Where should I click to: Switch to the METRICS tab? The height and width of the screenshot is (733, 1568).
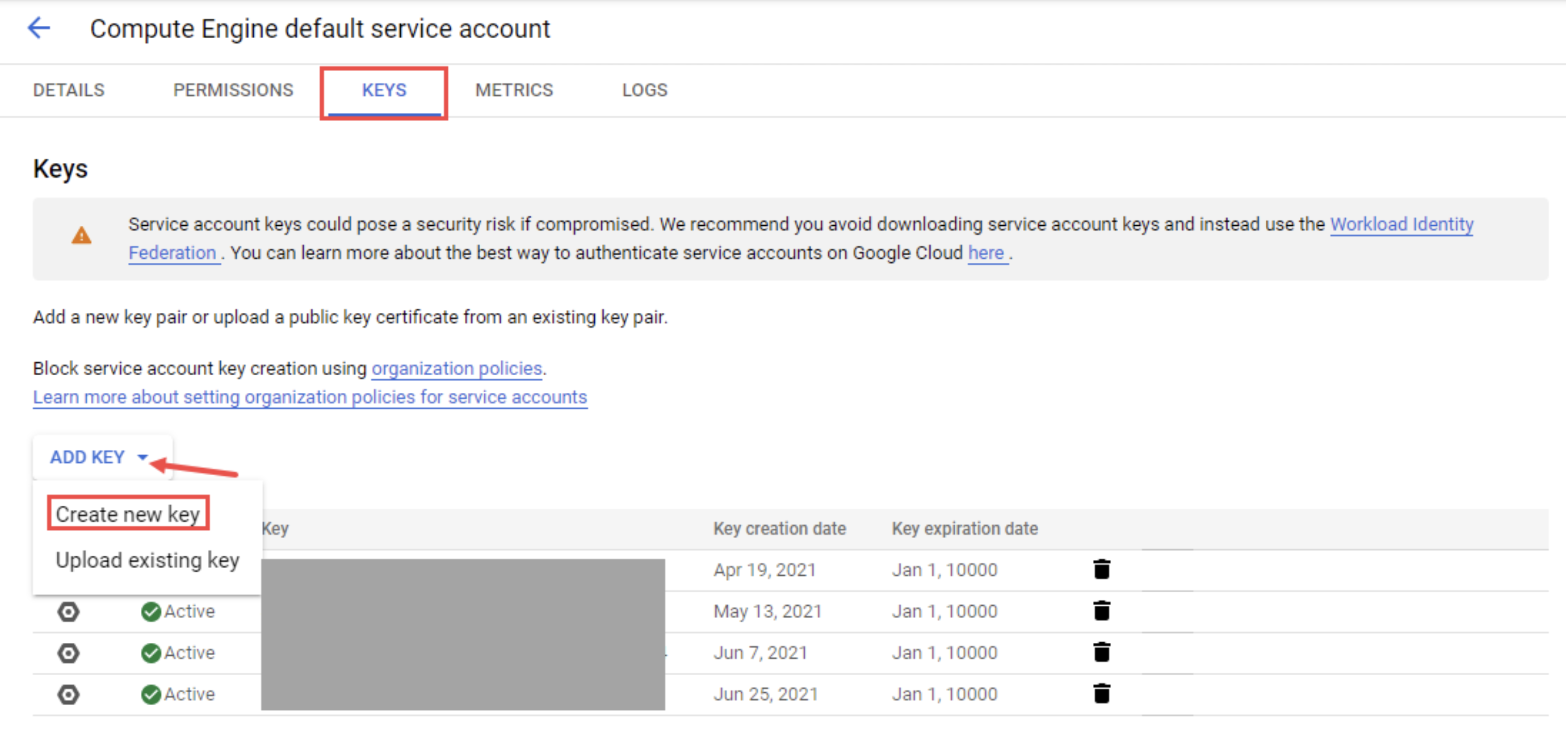click(514, 90)
